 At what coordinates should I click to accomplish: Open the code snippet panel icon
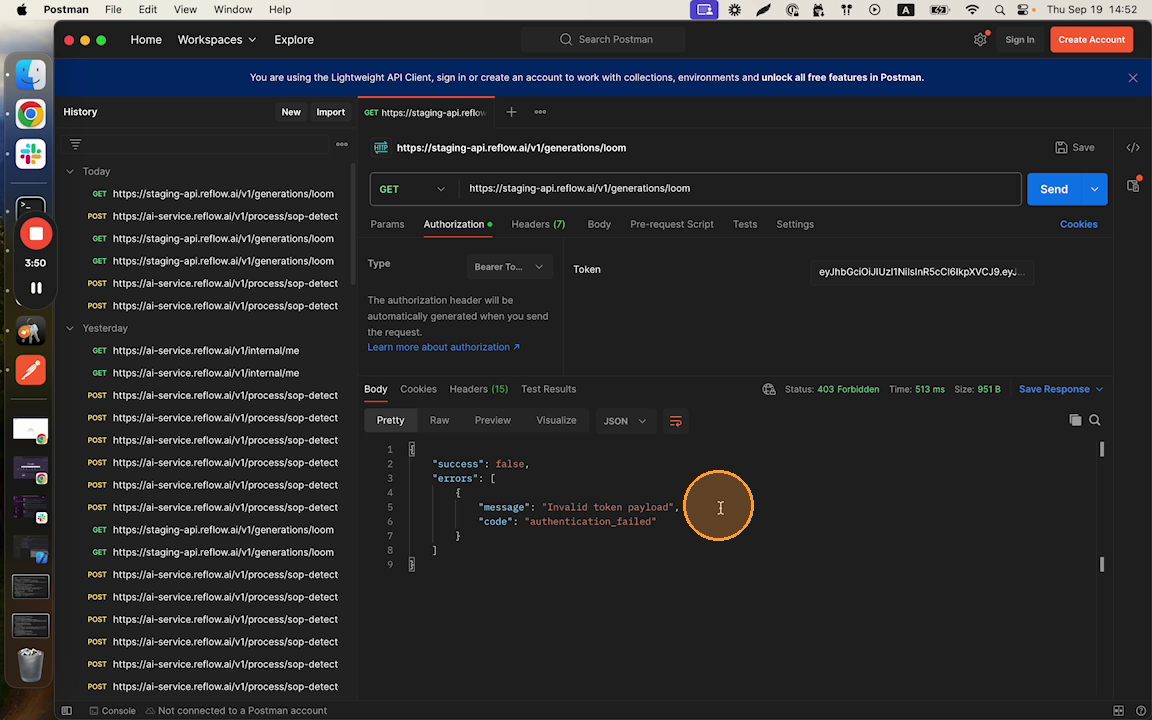point(1133,148)
